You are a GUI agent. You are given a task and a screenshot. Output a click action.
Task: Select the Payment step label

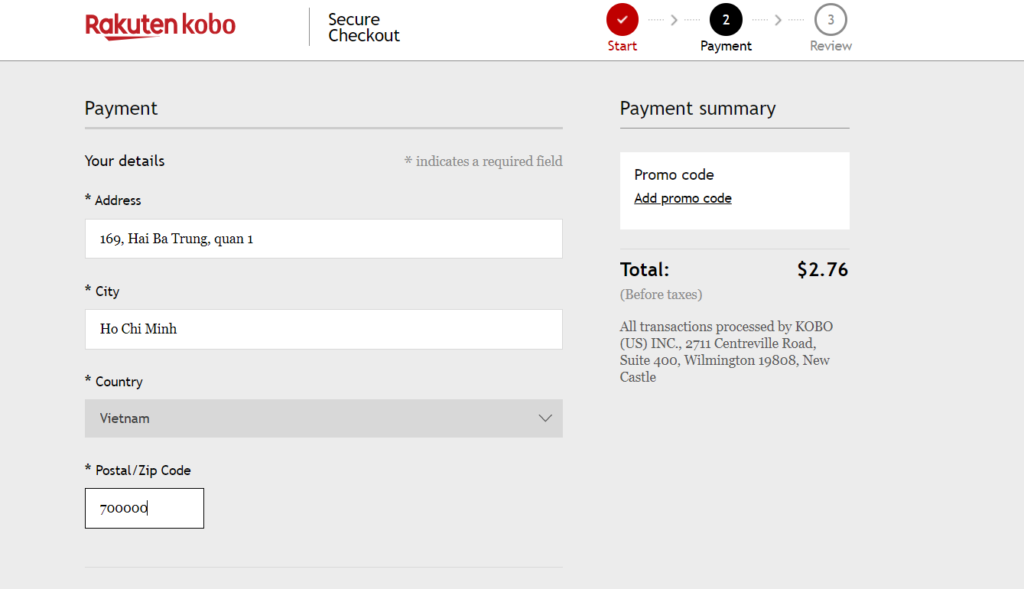point(726,46)
